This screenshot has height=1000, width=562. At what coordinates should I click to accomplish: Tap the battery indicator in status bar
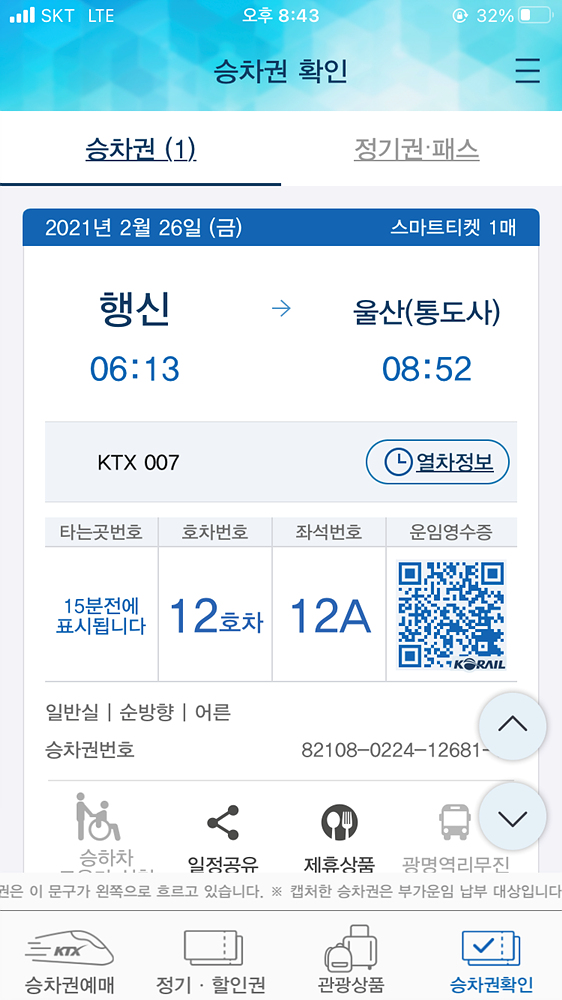tap(535, 16)
